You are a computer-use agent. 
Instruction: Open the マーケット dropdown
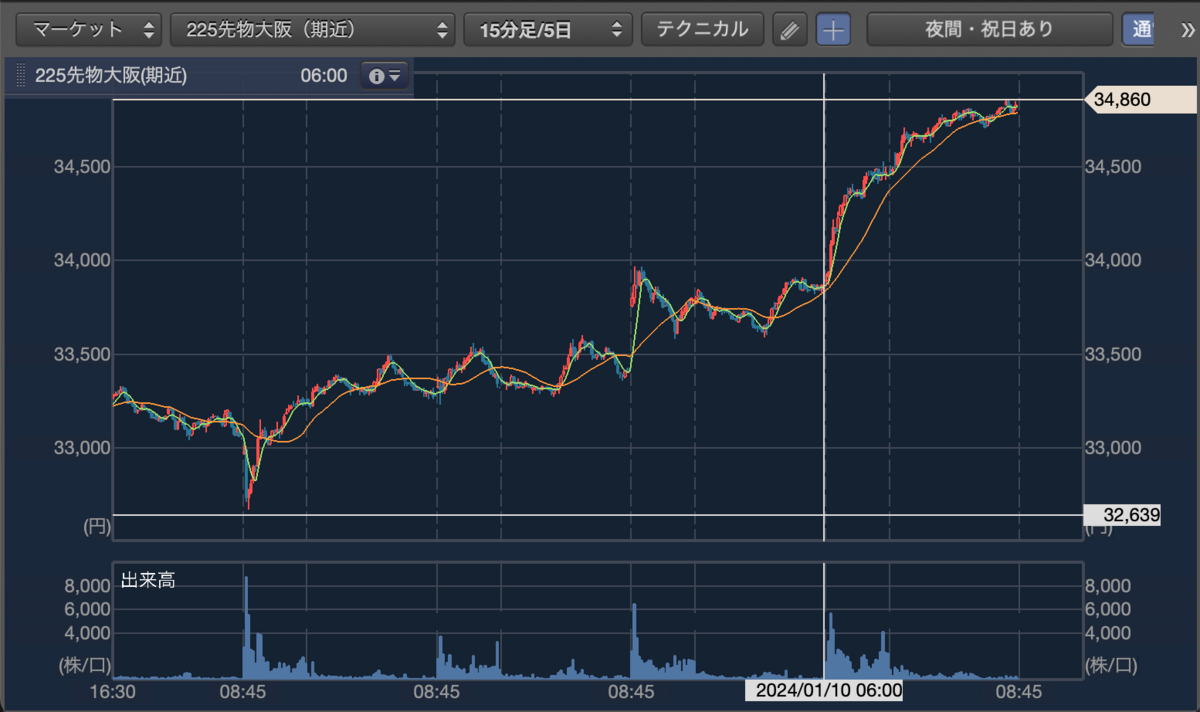[90, 30]
